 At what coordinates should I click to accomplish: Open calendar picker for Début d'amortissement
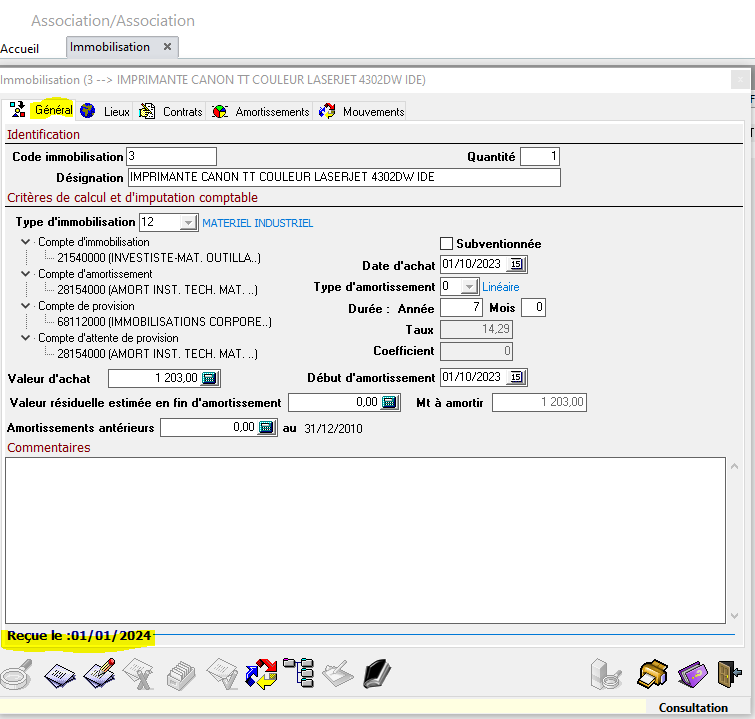pyautogui.click(x=516, y=377)
